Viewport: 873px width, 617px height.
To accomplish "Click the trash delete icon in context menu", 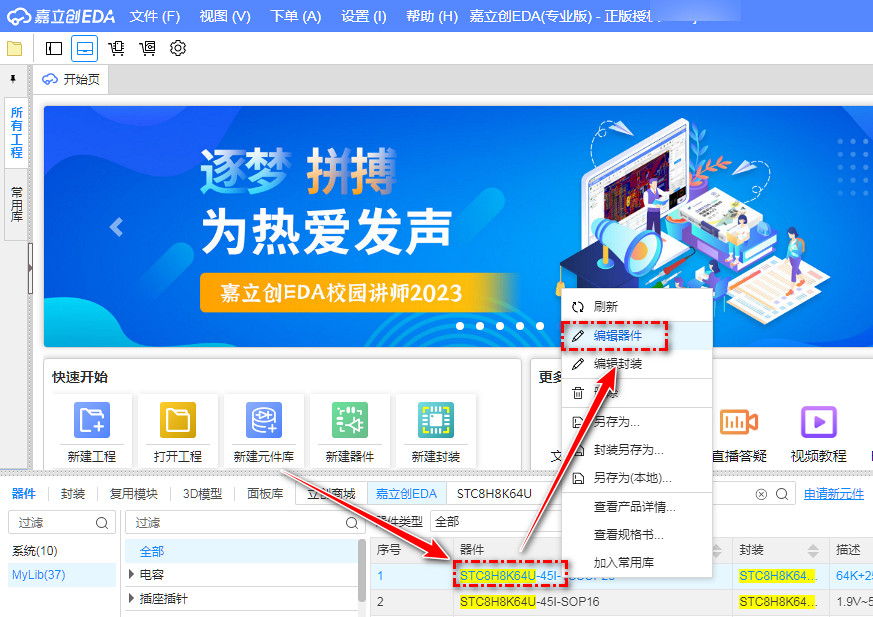I will click(x=578, y=393).
